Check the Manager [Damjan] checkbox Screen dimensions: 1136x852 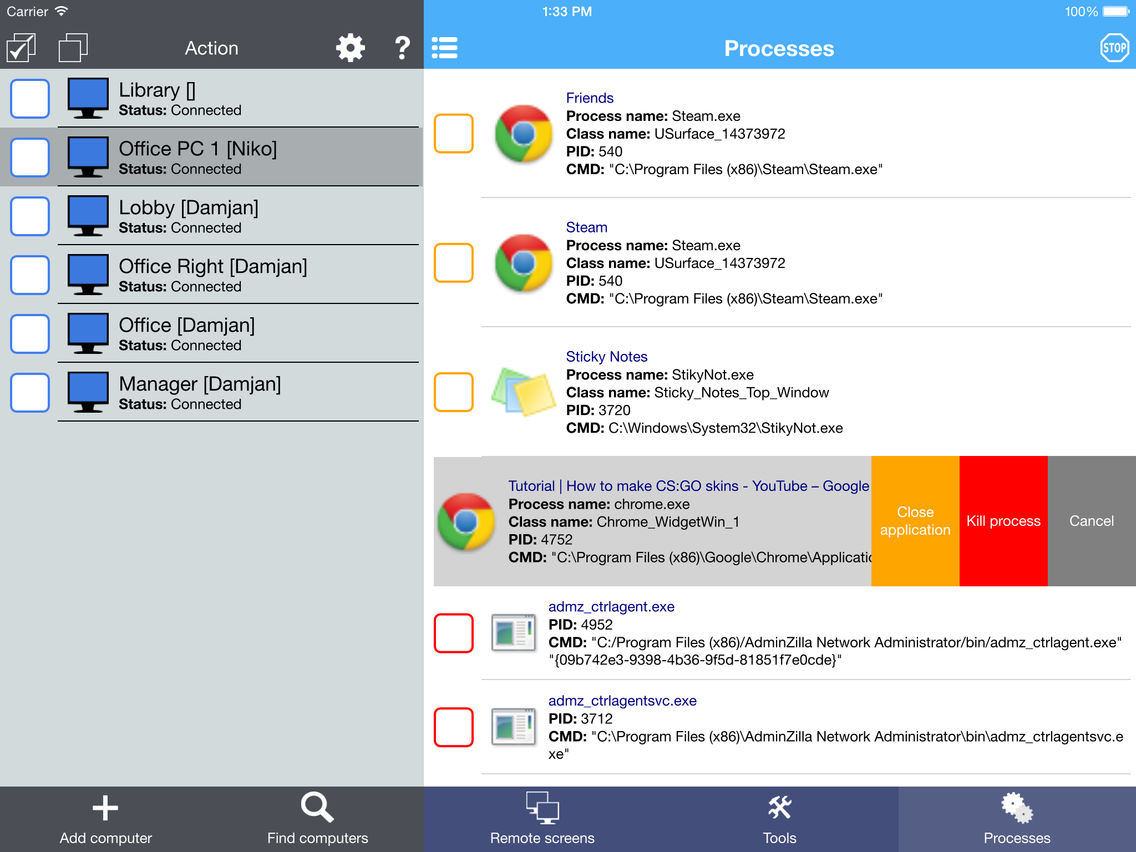tap(30, 392)
